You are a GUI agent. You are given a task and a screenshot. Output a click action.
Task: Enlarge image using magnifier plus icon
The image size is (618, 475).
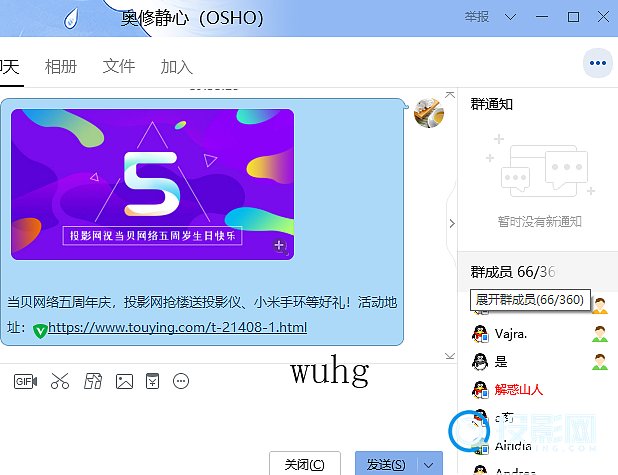click(280, 247)
